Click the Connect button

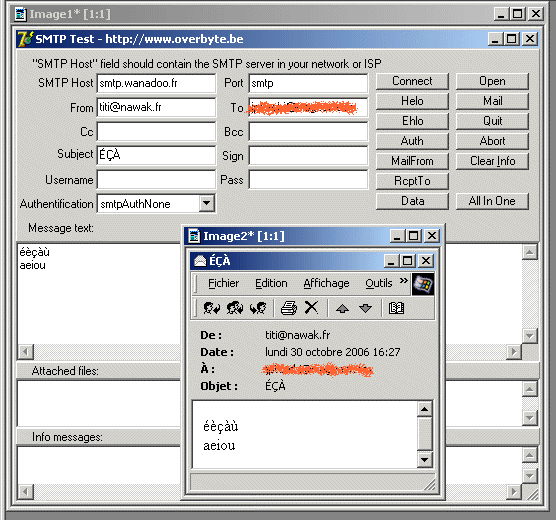click(x=412, y=81)
